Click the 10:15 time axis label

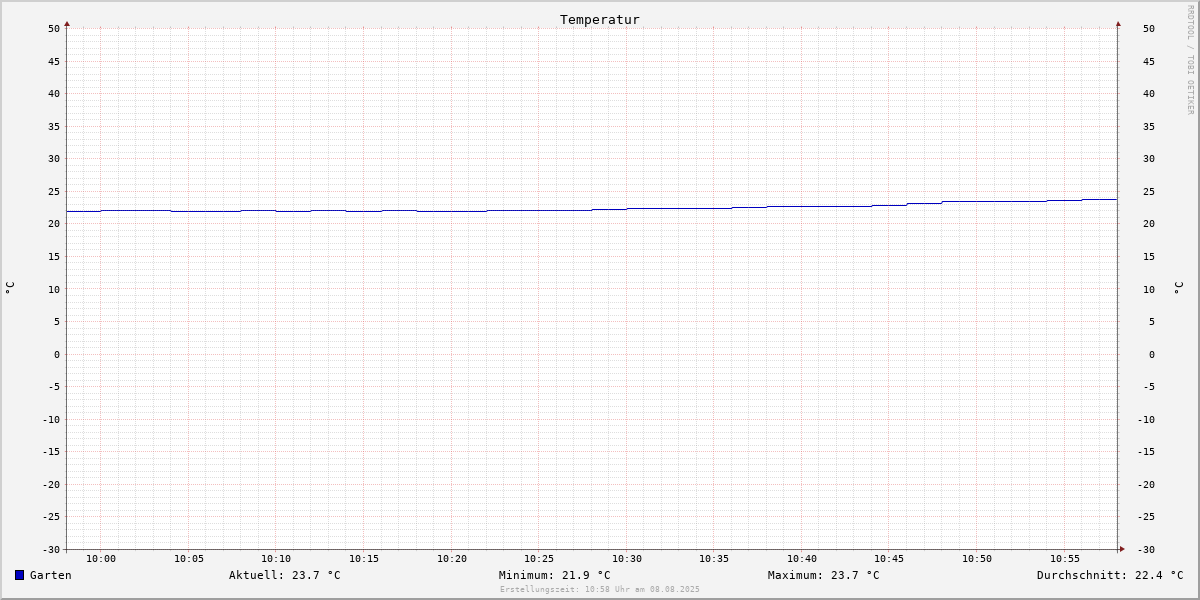pos(364,559)
